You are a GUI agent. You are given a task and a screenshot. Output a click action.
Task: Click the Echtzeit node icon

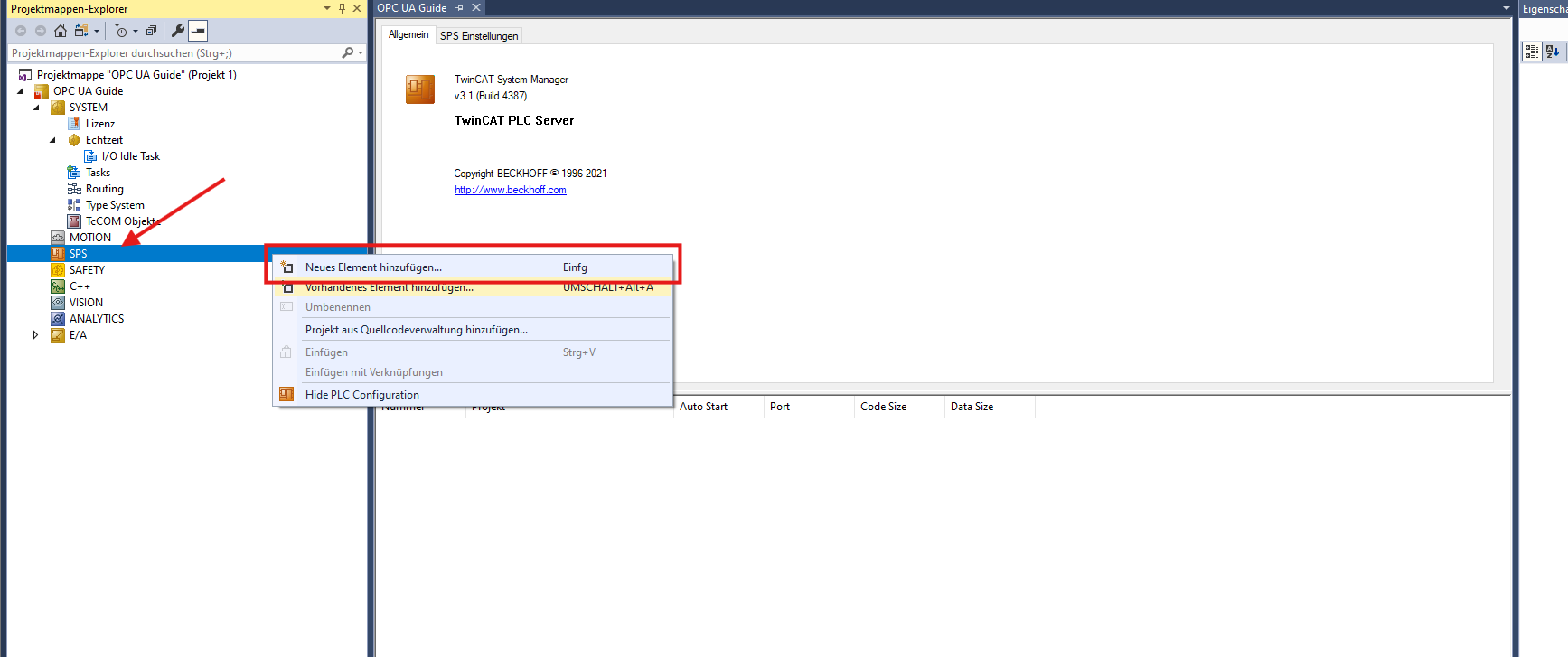[x=74, y=140]
